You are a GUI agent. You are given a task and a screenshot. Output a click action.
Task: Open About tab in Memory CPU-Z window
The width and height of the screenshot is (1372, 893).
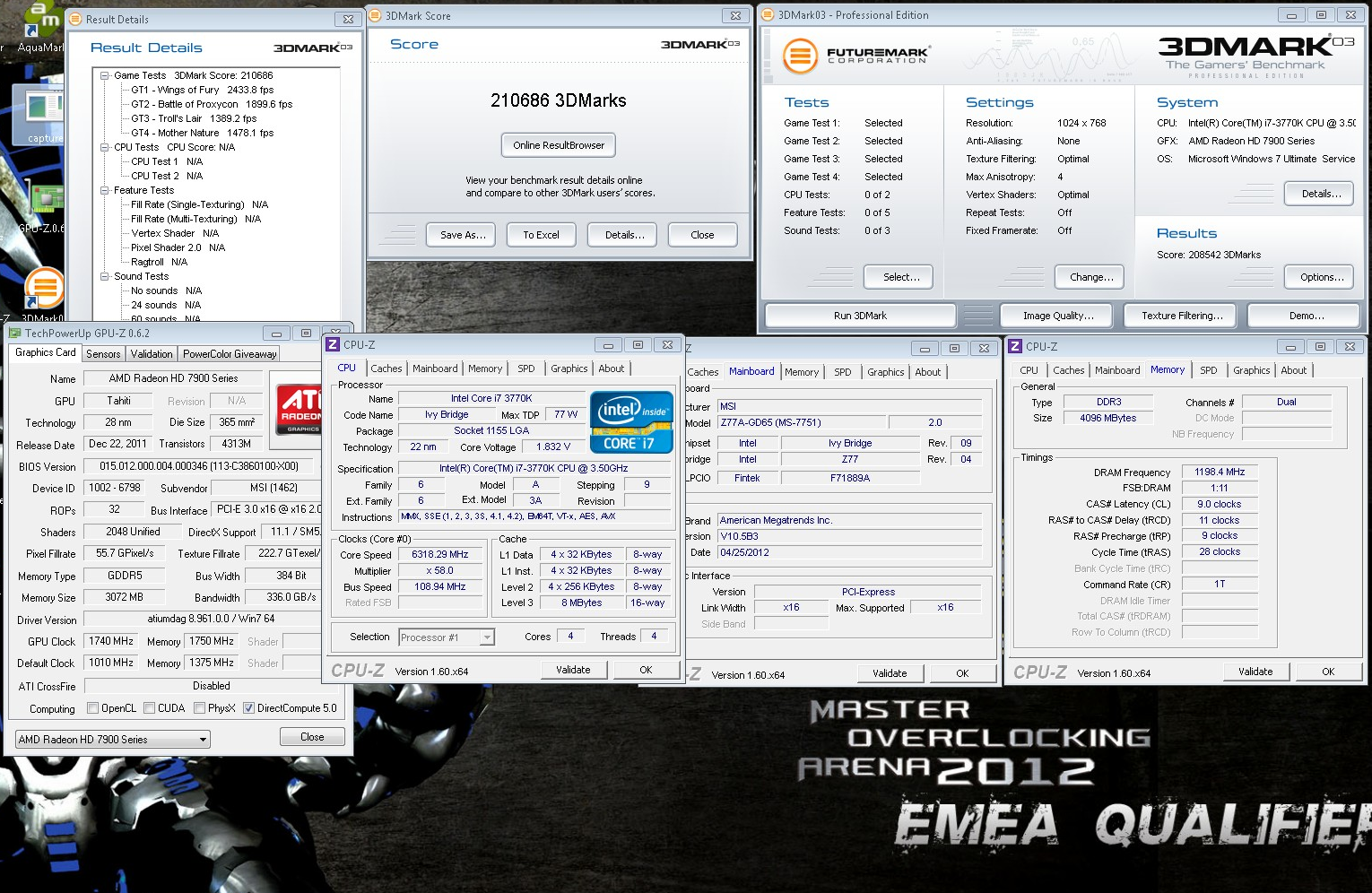click(1294, 370)
